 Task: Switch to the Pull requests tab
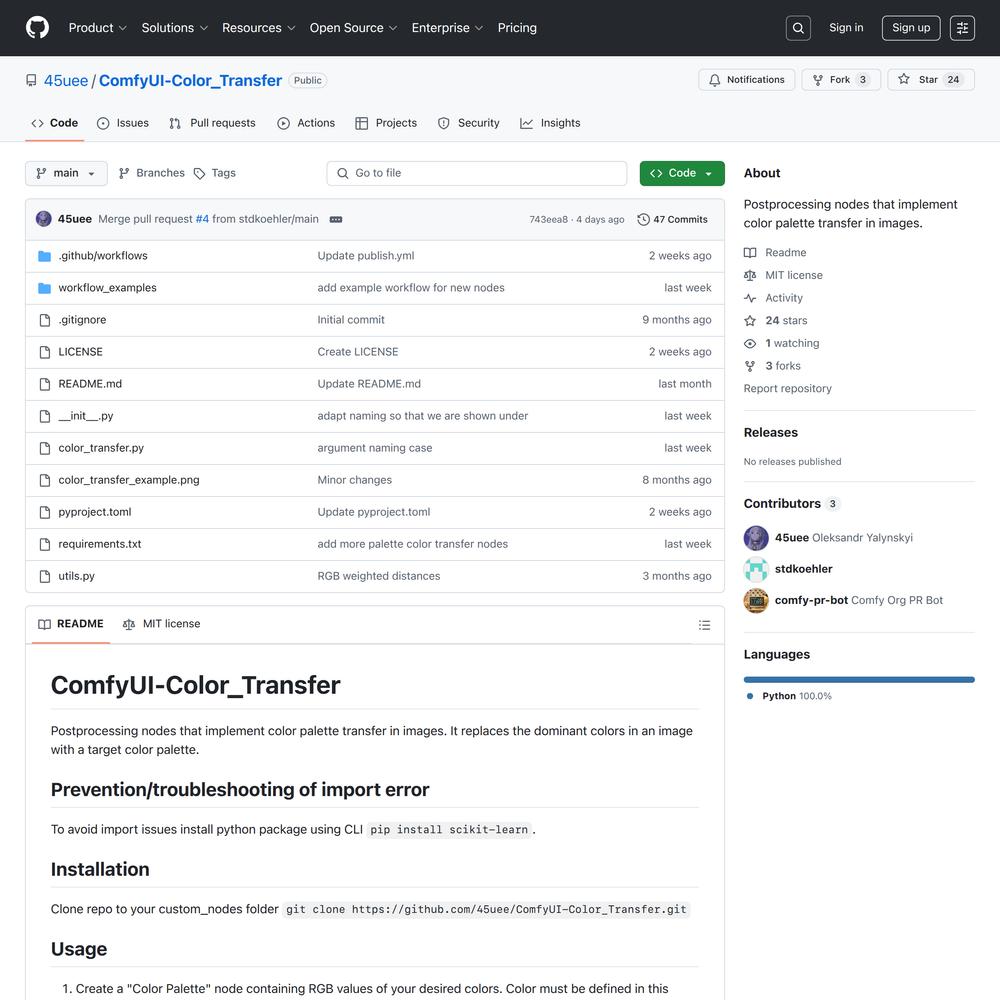pos(212,123)
